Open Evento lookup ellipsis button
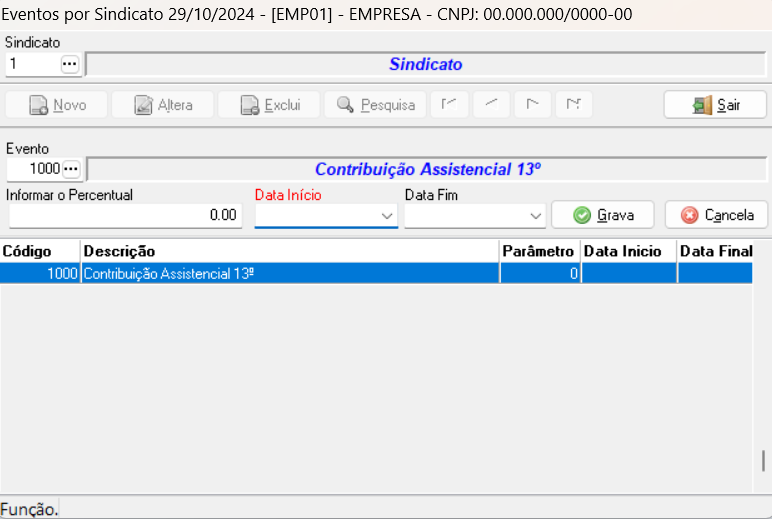The height and width of the screenshot is (519, 772). 71,169
